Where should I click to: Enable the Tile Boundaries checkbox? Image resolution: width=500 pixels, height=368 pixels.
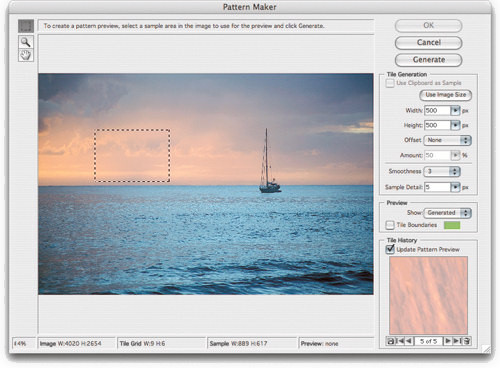pos(390,225)
